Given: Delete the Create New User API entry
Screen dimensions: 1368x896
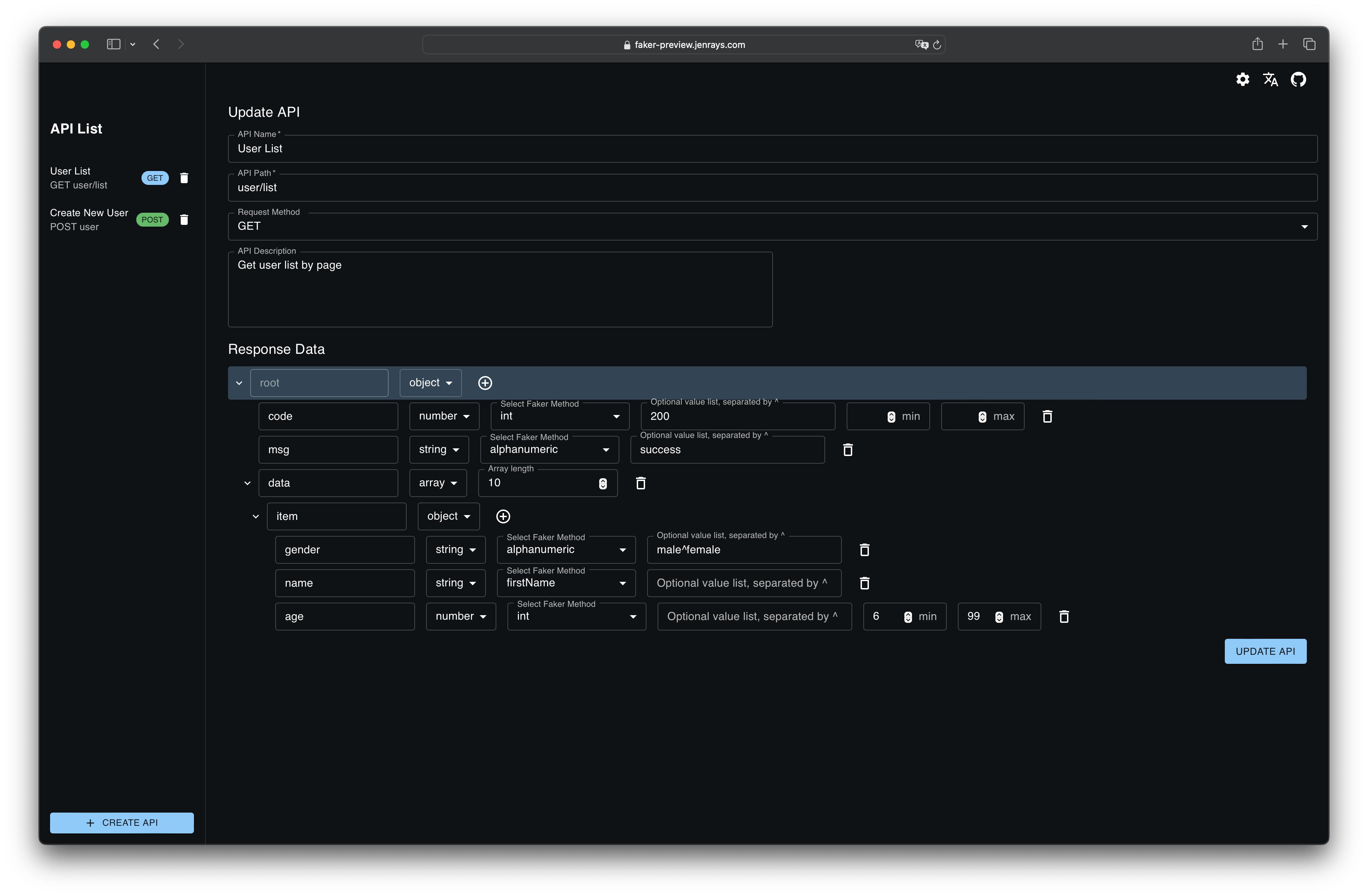Looking at the screenshot, I should click(184, 220).
